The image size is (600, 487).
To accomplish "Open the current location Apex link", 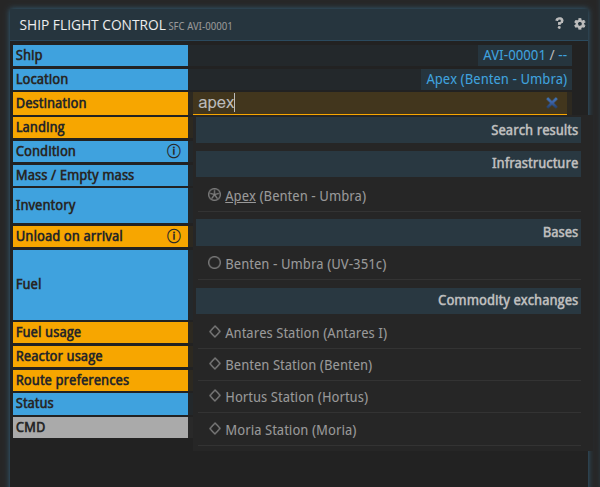I will tap(496, 79).
